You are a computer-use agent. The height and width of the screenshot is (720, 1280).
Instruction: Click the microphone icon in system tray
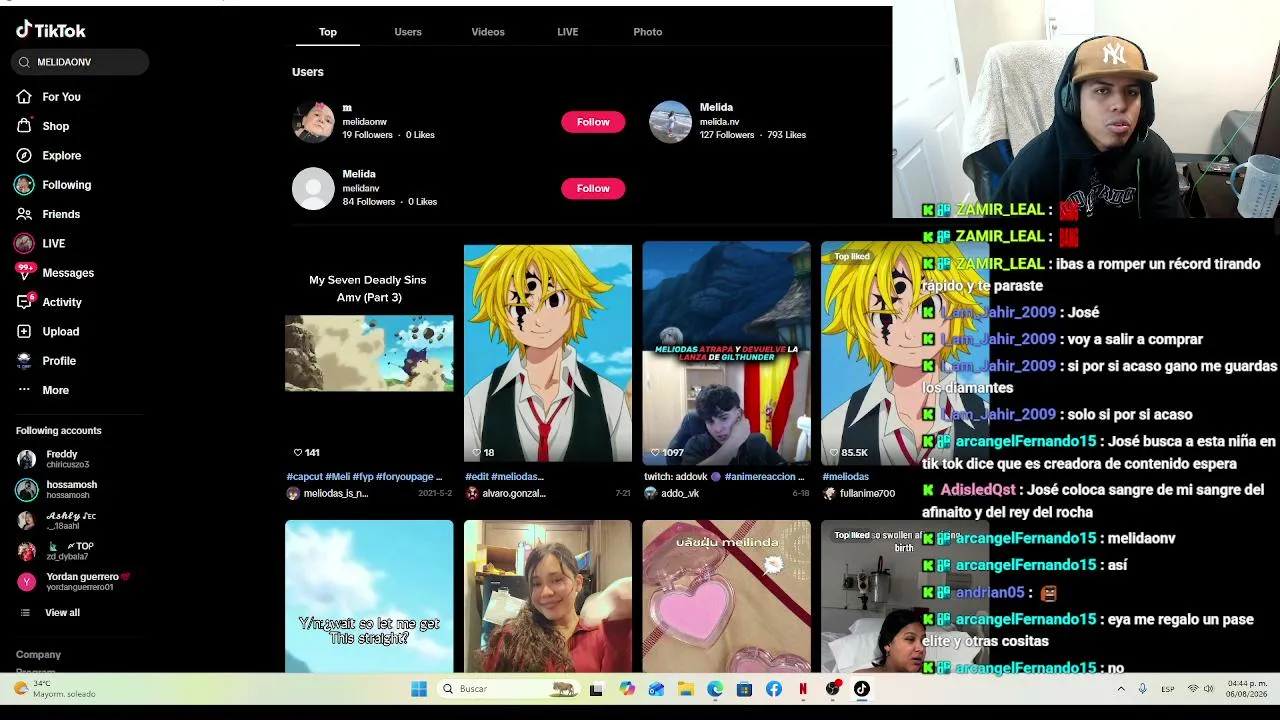point(1142,689)
